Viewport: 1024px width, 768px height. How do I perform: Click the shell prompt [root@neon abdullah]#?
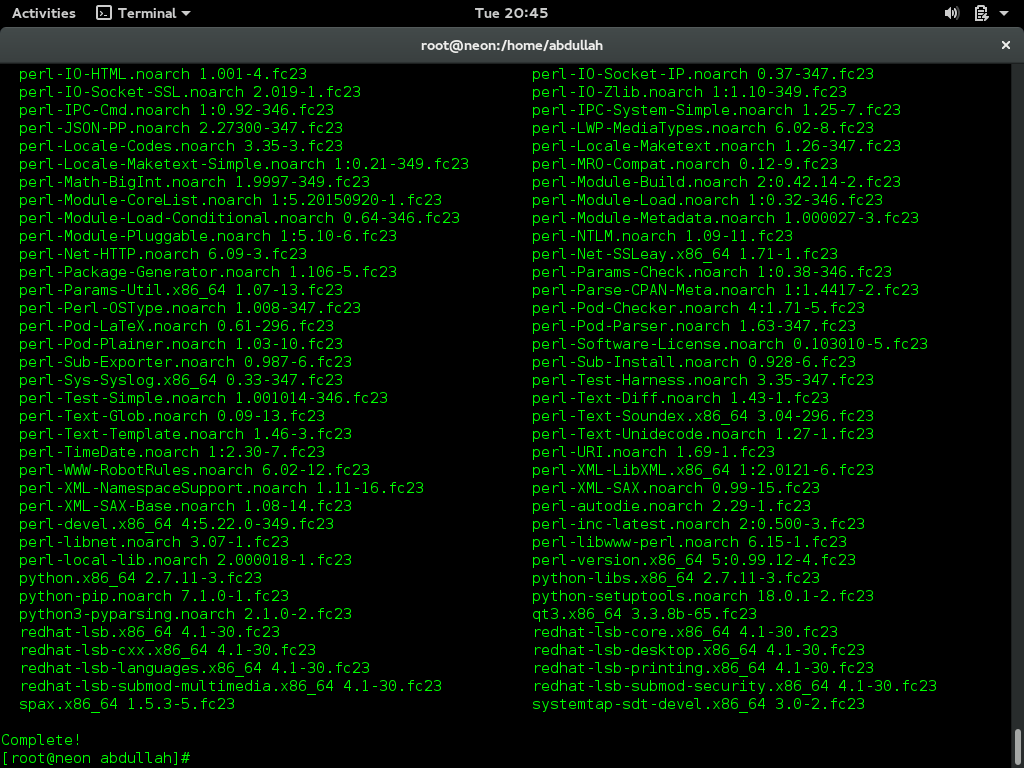[96, 758]
